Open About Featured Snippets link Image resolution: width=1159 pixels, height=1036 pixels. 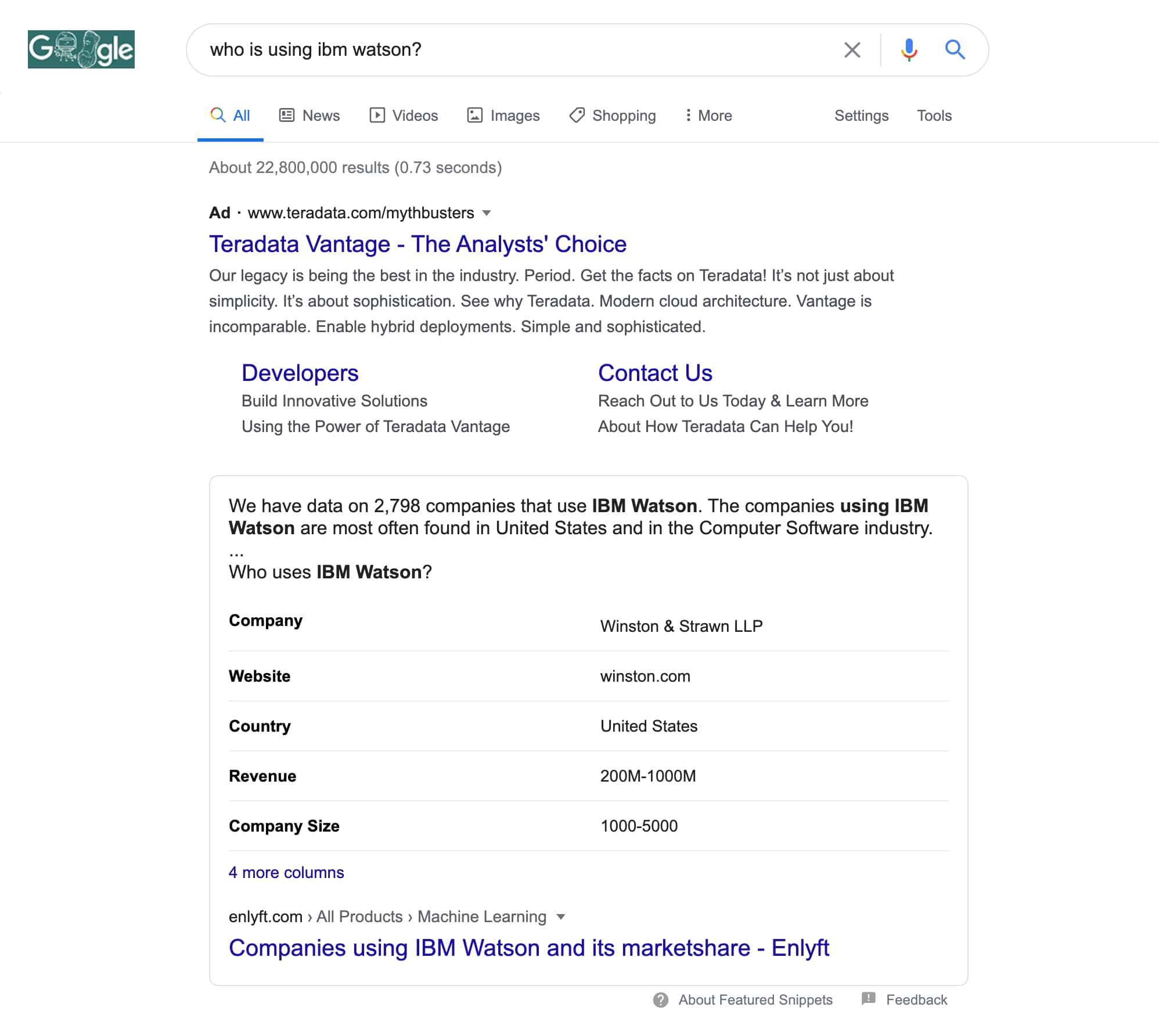[755, 1000]
